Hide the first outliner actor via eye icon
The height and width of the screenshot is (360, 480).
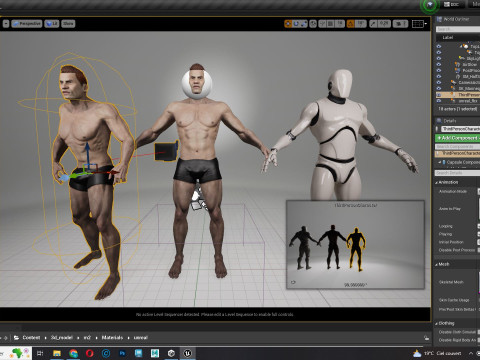pyautogui.click(x=439, y=46)
